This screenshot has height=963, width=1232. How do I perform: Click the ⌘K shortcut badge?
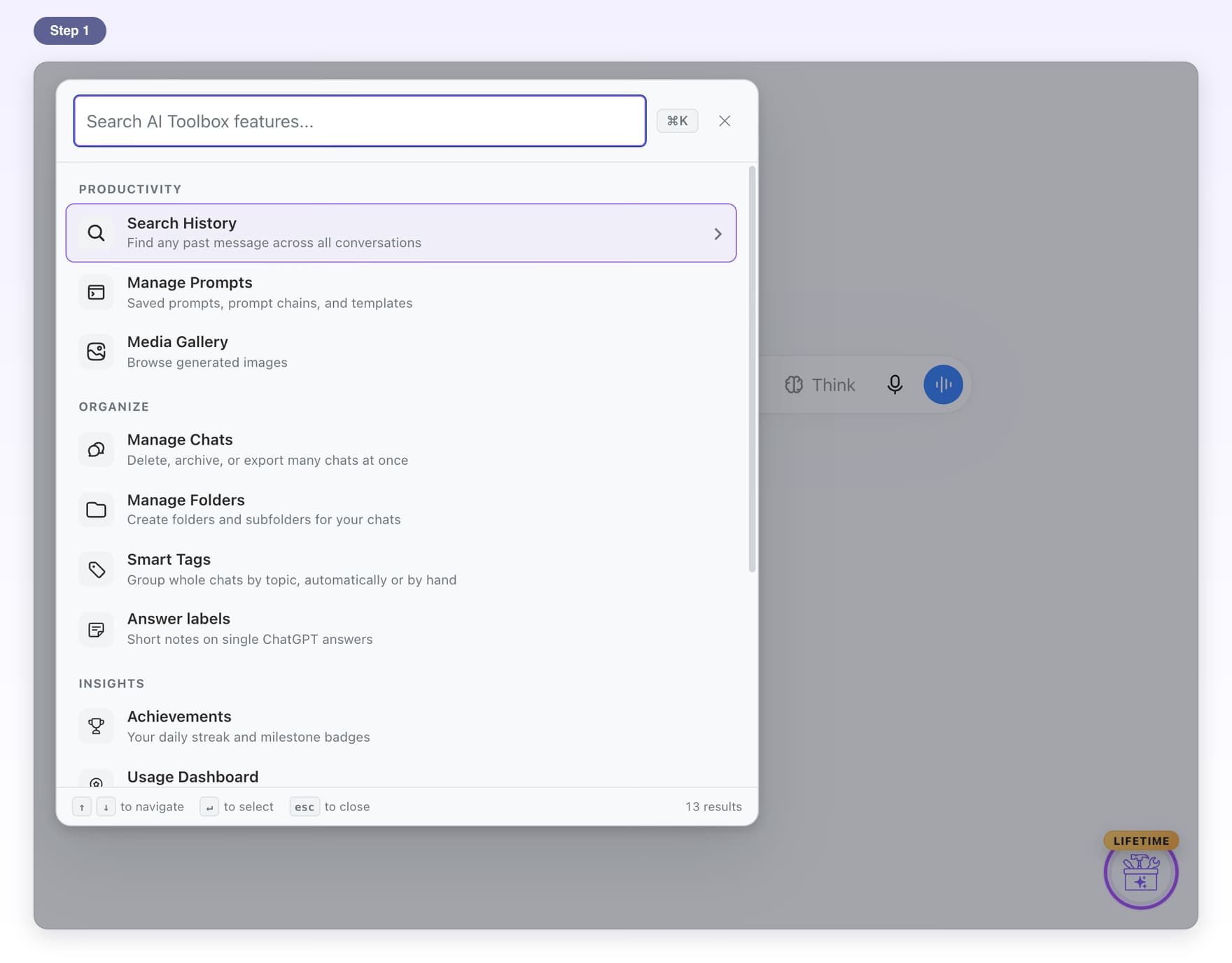click(677, 121)
